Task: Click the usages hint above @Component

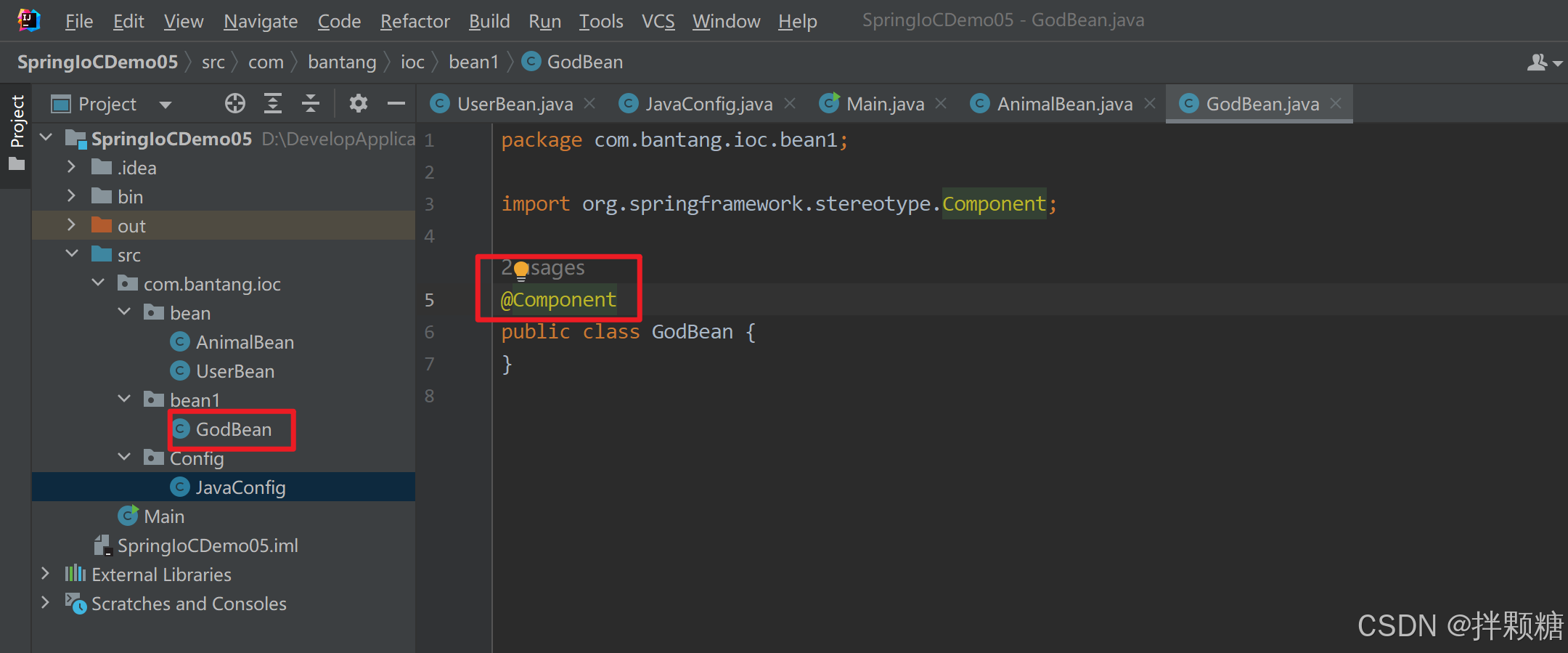Action: click(x=543, y=268)
